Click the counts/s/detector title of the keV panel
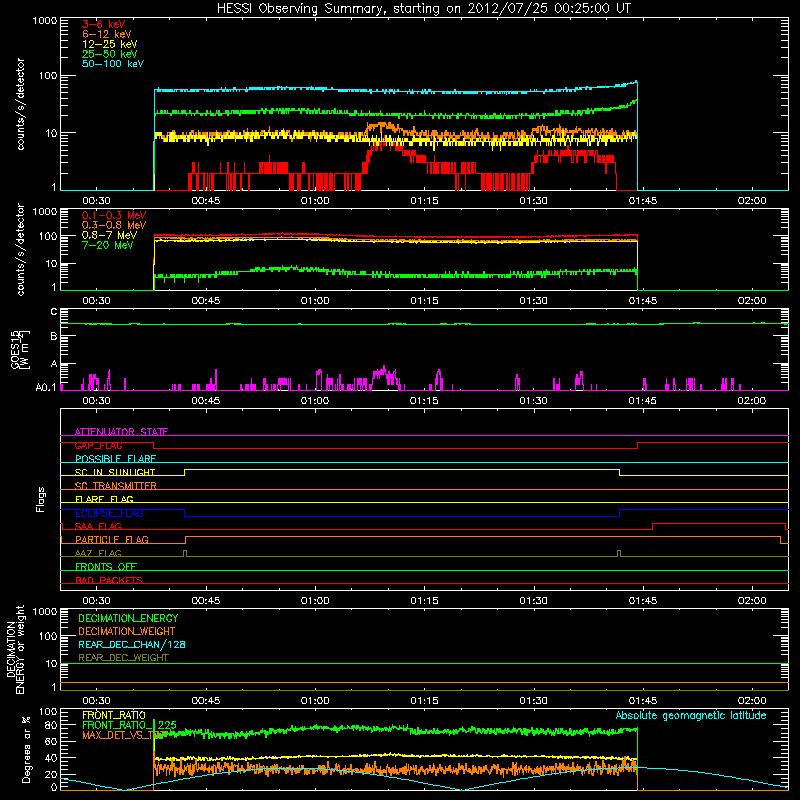 (20, 104)
